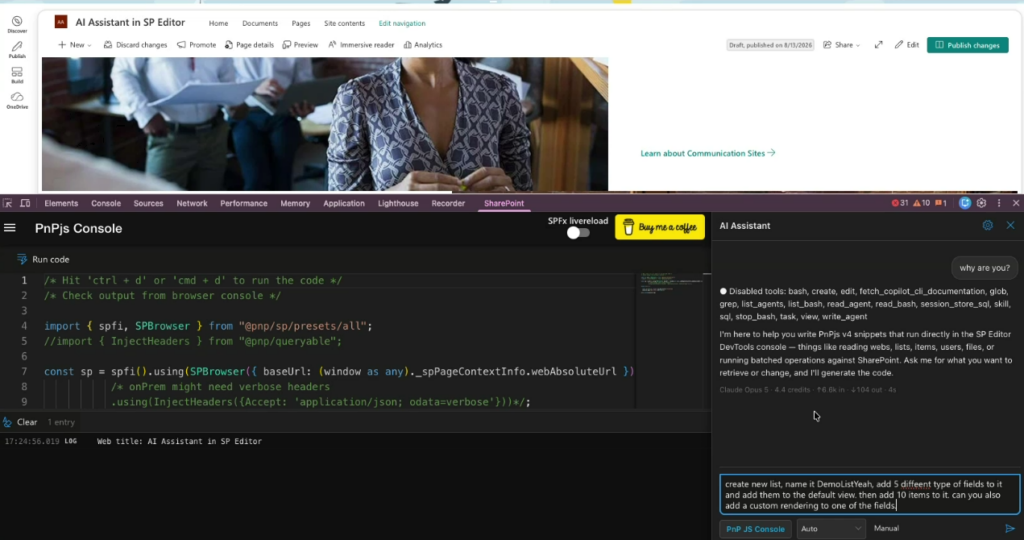Click the issues flag counter
The image size is (1024, 540).
tap(941, 204)
